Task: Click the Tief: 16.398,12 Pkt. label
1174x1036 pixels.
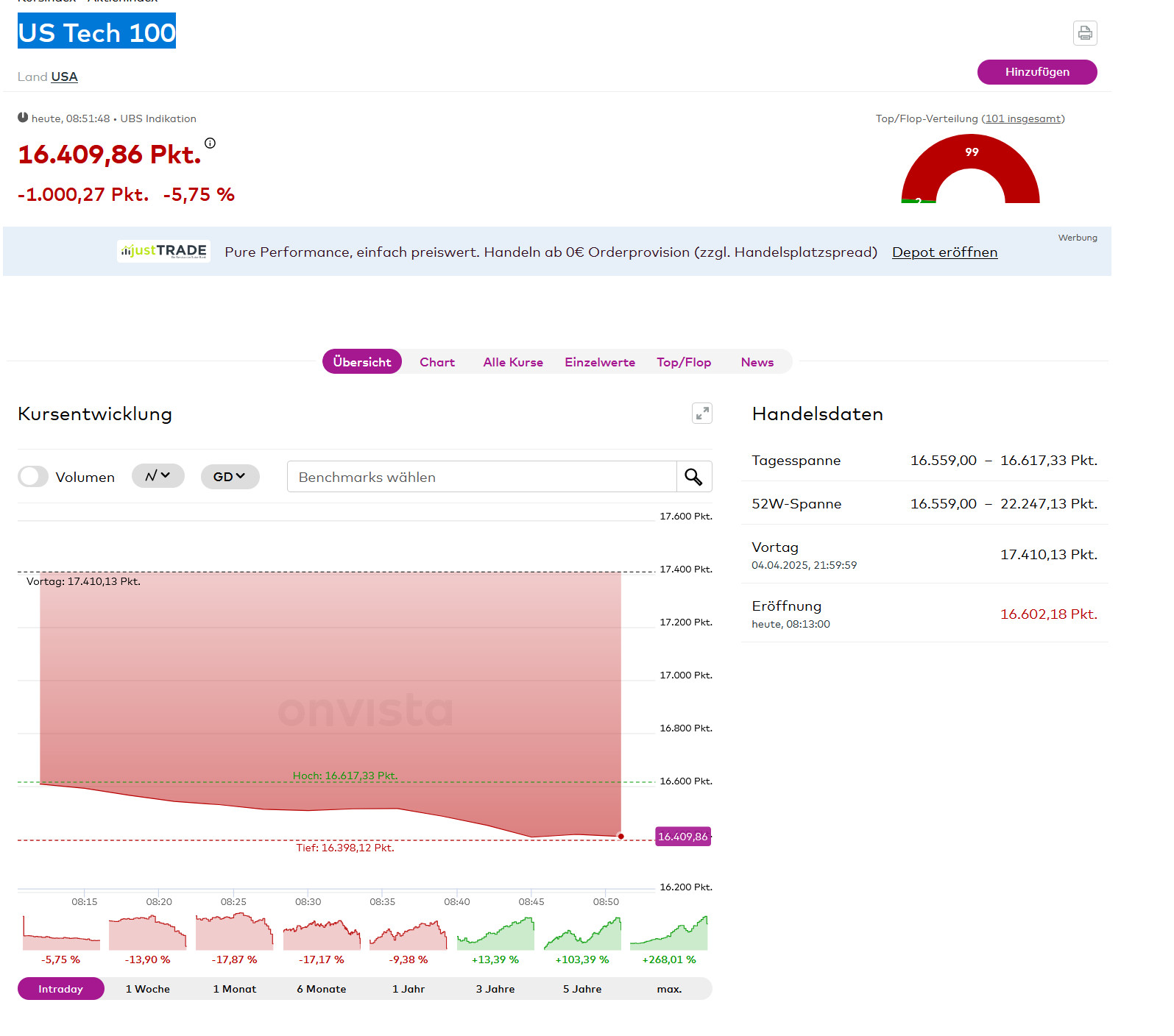Action: [x=345, y=848]
